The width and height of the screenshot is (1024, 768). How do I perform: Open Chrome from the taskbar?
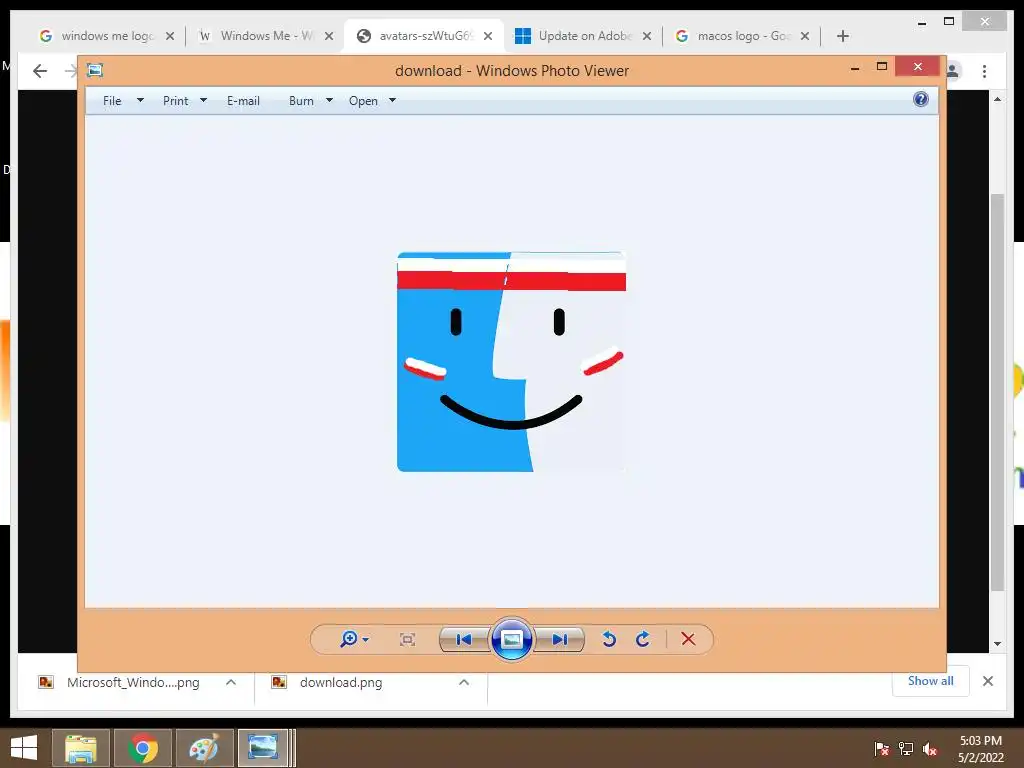pos(143,748)
